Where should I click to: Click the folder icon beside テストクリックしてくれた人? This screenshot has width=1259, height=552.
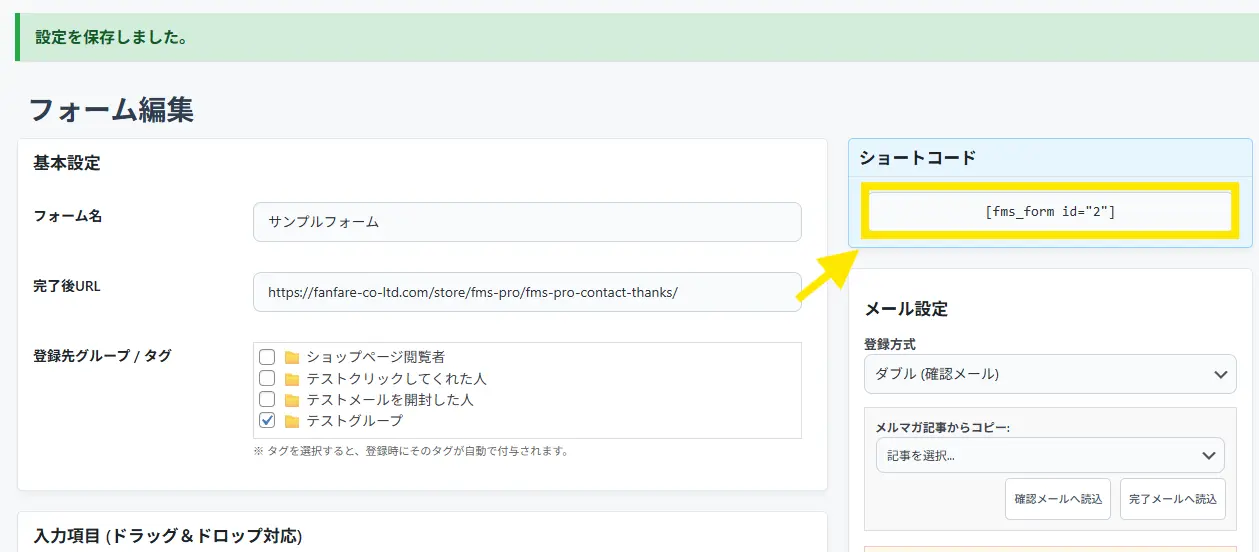[x=292, y=379]
